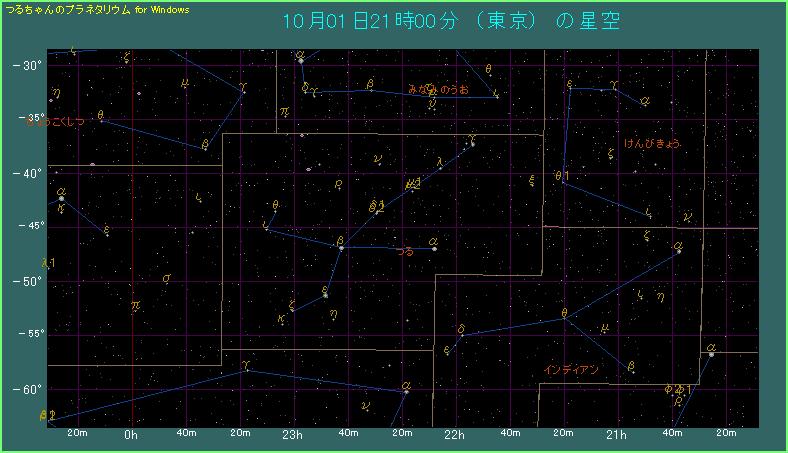Screen dimensions: 788x453
Task: Click the つる constellation label
Action: [x=405, y=252]
